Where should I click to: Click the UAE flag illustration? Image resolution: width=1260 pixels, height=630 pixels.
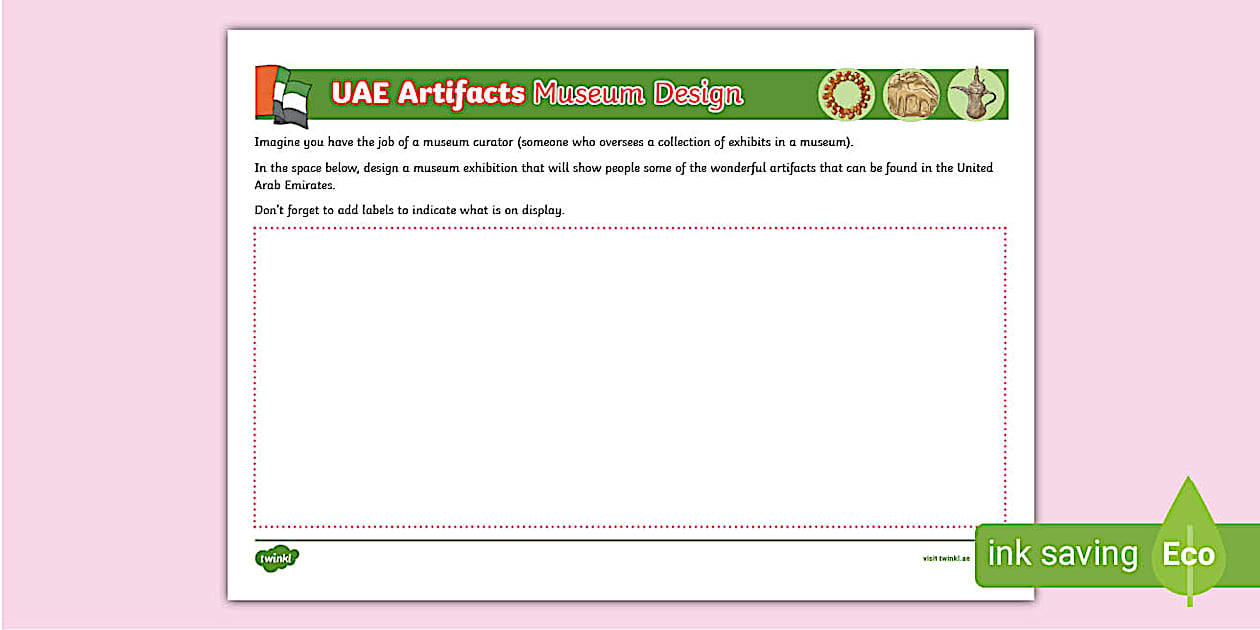(278, 88)
